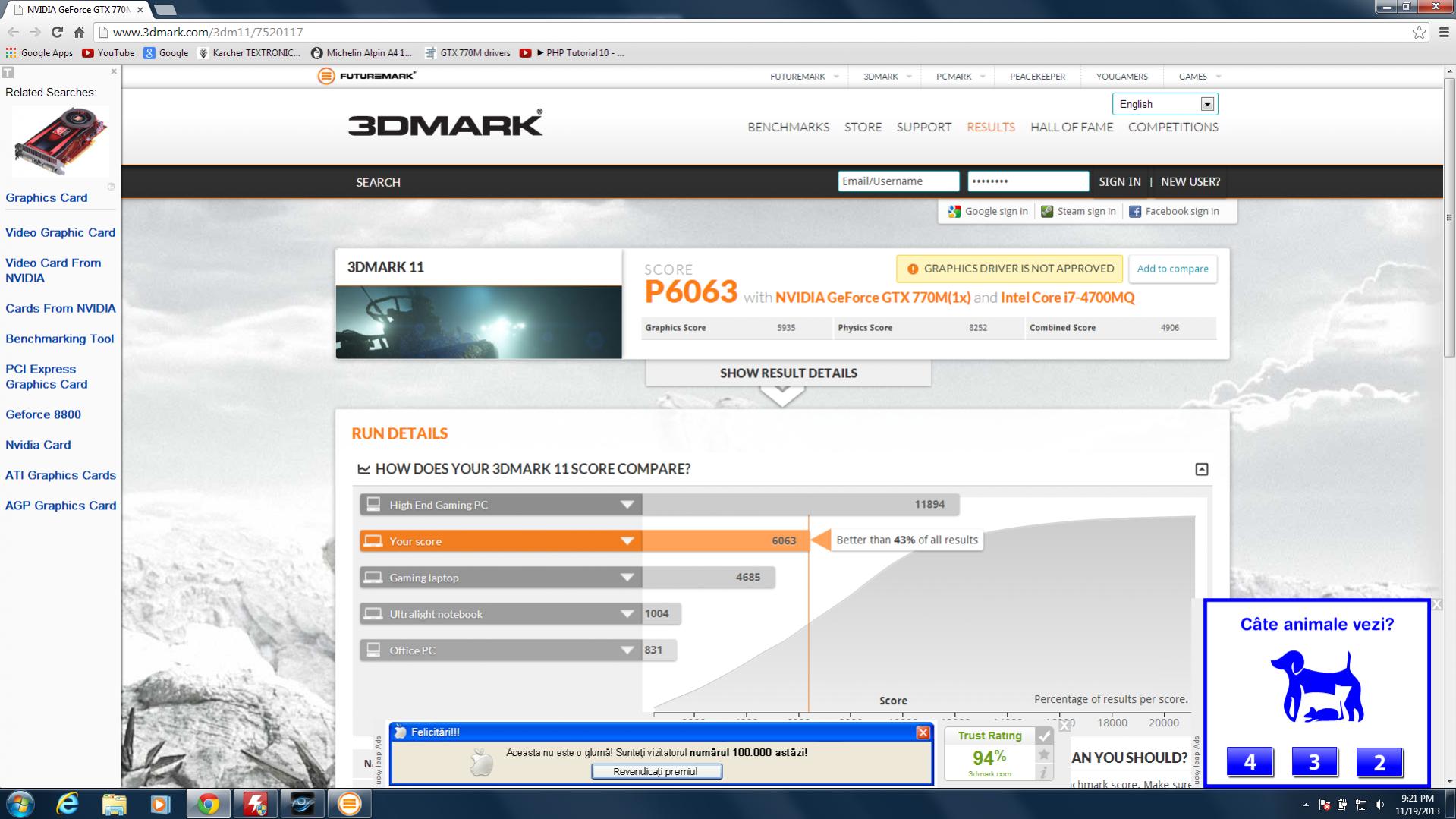Open BENCHMARKS navigation item

click(x=788, y=127)
